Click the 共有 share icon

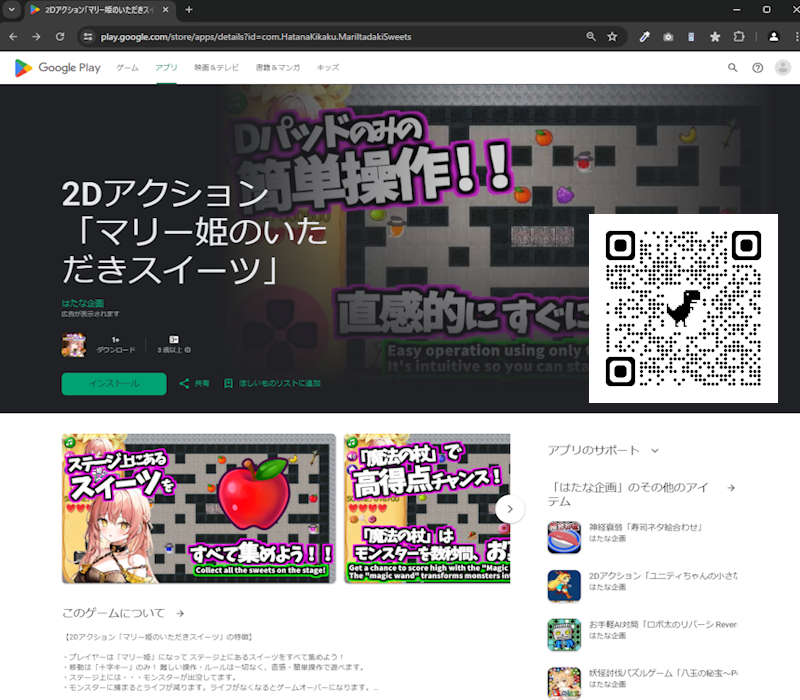(184, 383)
